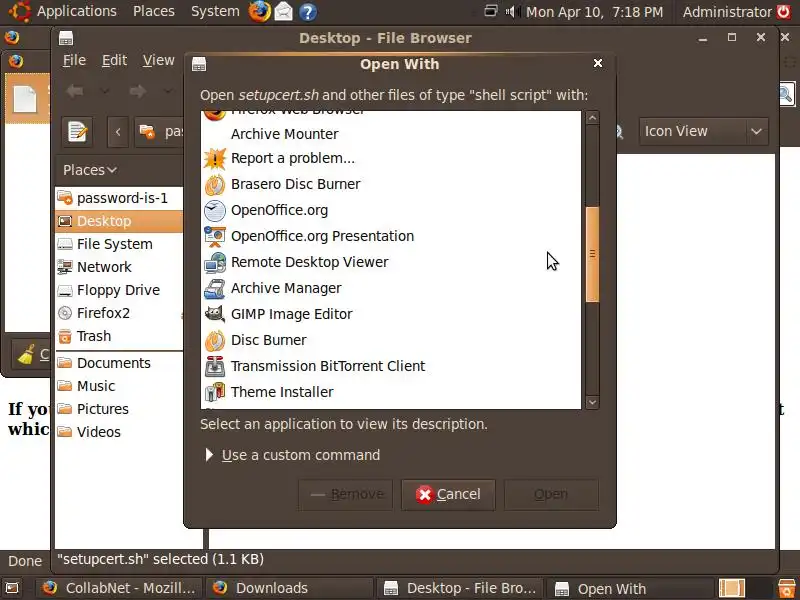Open Help icon in top panel

[x=308, y=12]
